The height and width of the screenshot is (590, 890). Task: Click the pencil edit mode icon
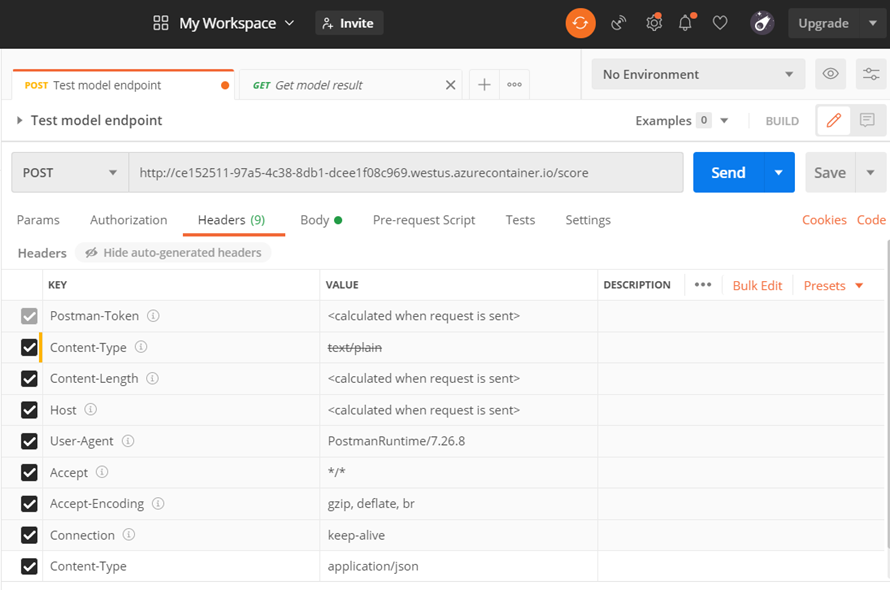[833, 120]
